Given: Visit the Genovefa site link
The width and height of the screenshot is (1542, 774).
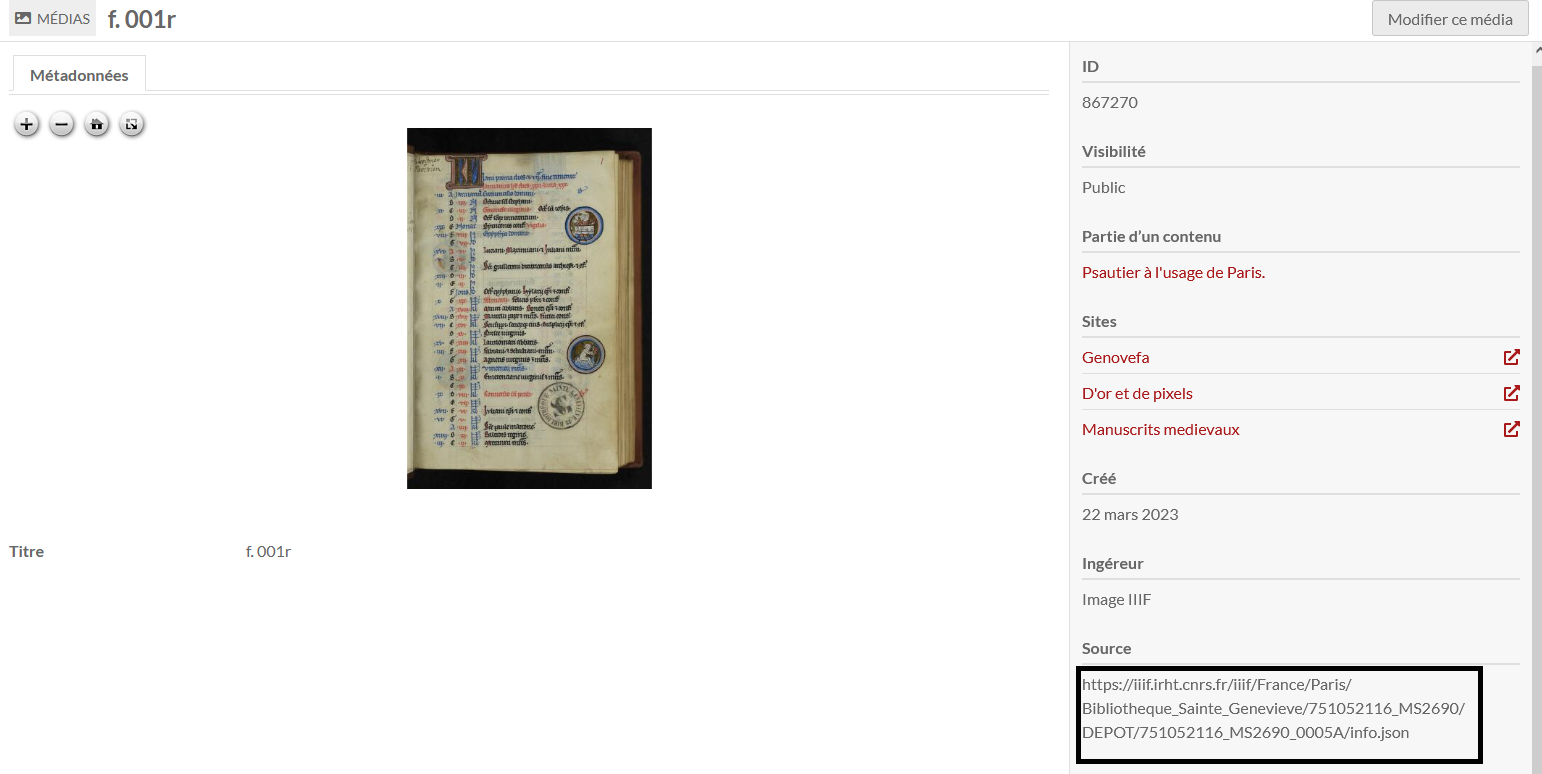Looking at the screenshot, I should [x=1115, y=356].
